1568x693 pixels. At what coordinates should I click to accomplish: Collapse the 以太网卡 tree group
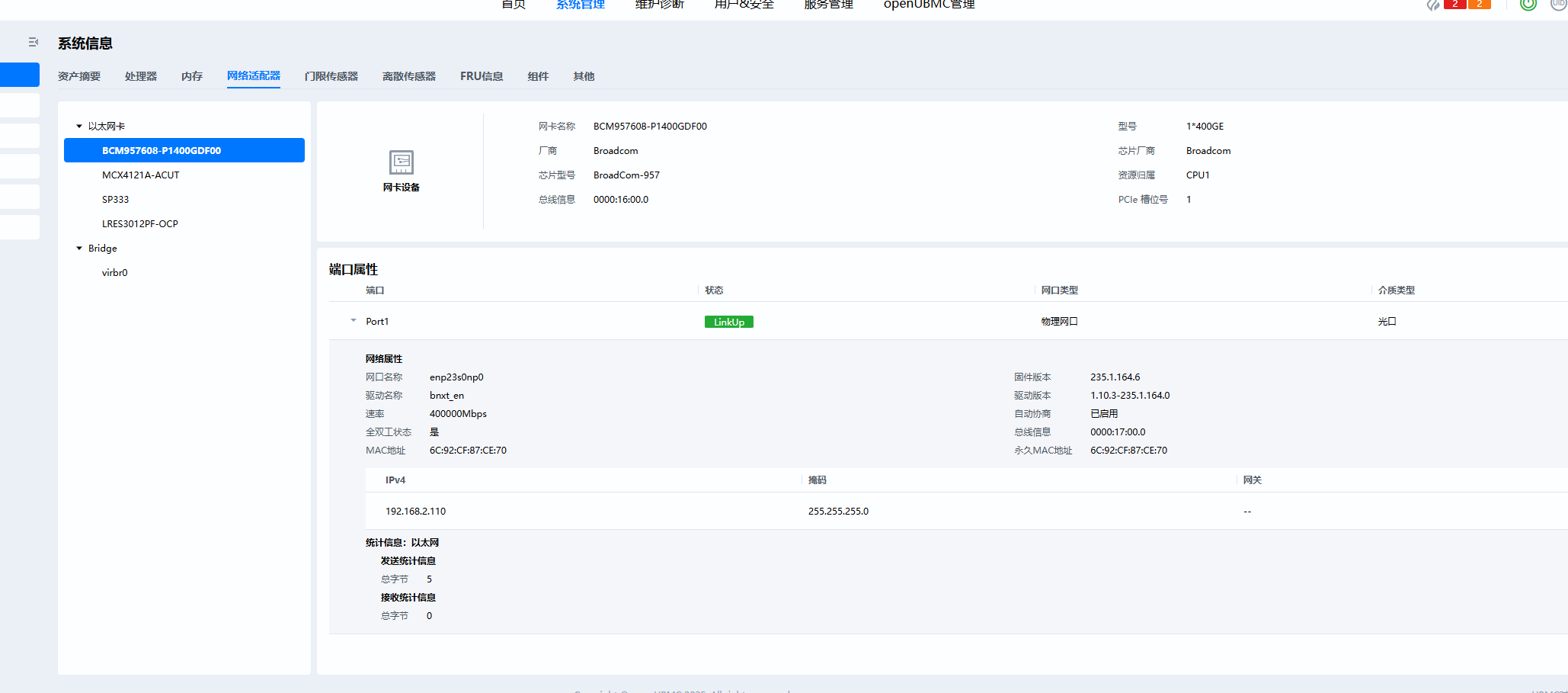(x=79, y=127)
